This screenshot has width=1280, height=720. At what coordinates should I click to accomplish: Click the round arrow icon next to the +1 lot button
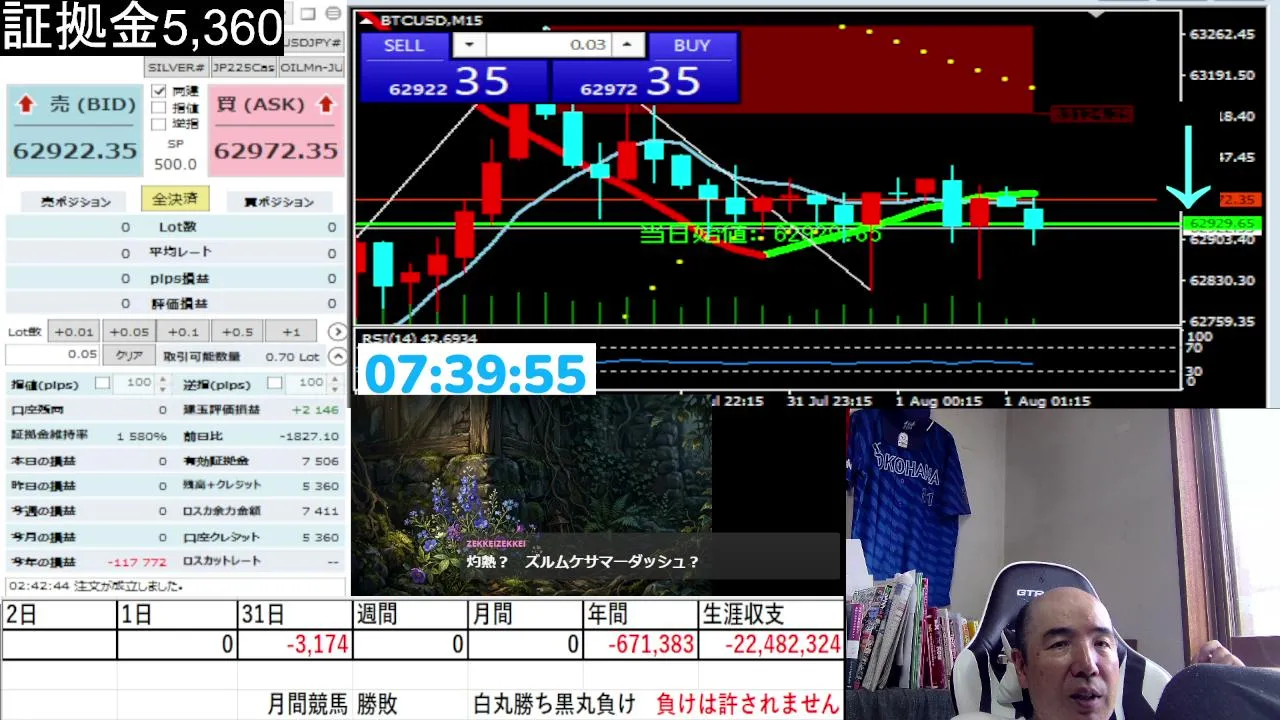click(x=337, y=332)
